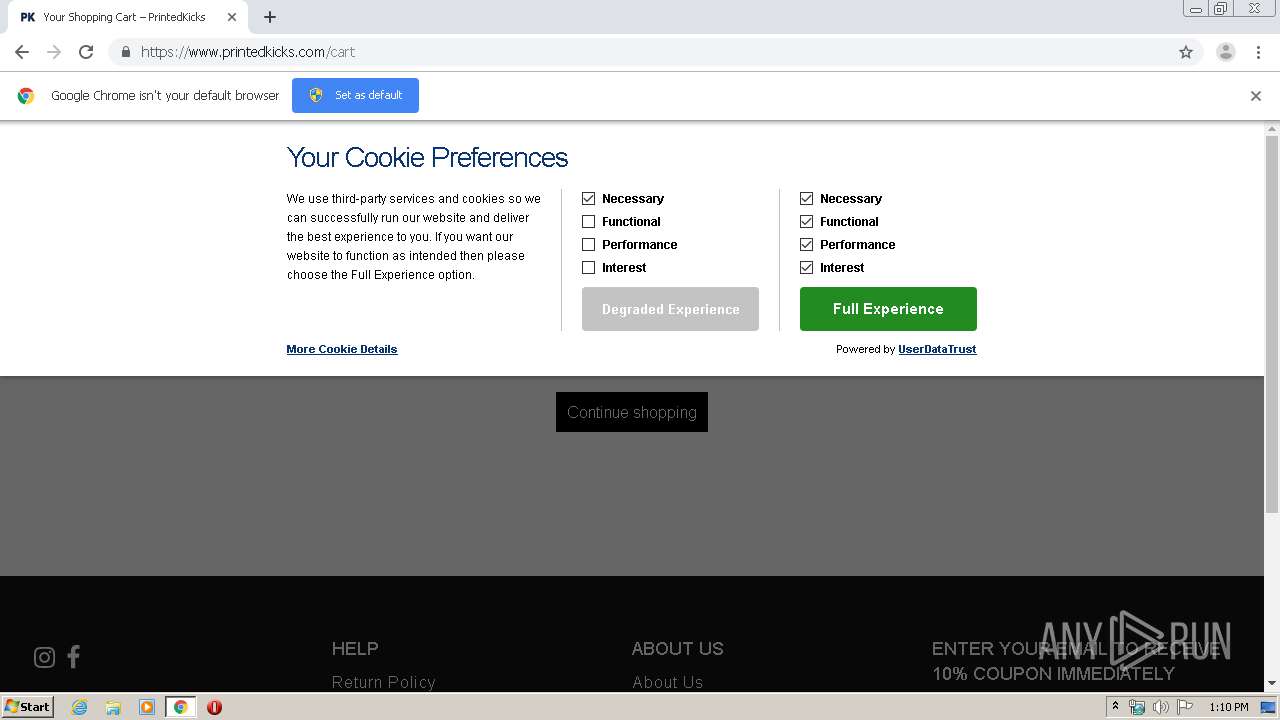Click the HELP footer heading
1280x720 pixels.
[355, 648]
